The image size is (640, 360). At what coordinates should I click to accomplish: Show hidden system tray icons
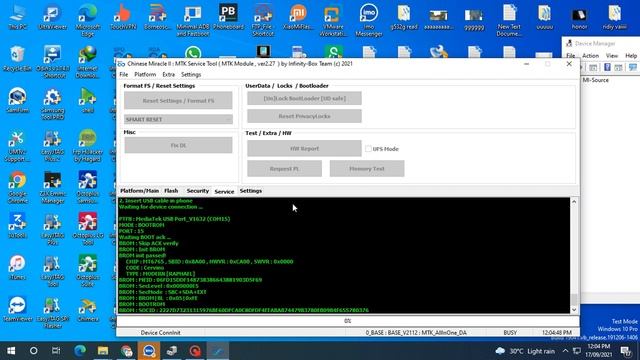565,351
